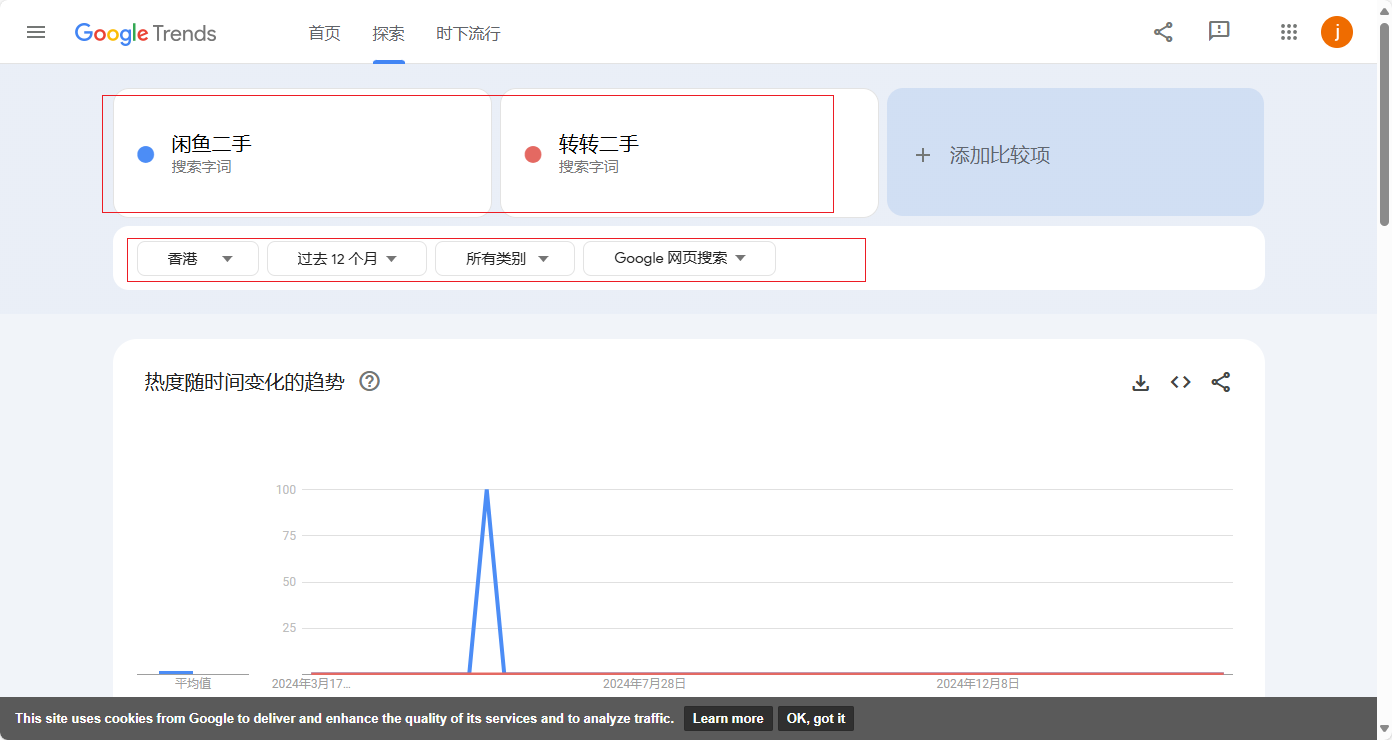Viewport: 1392px width, 740px height.
Task: Open the Google 网页搜索 type dropdown
Action: tap(679, 258)
